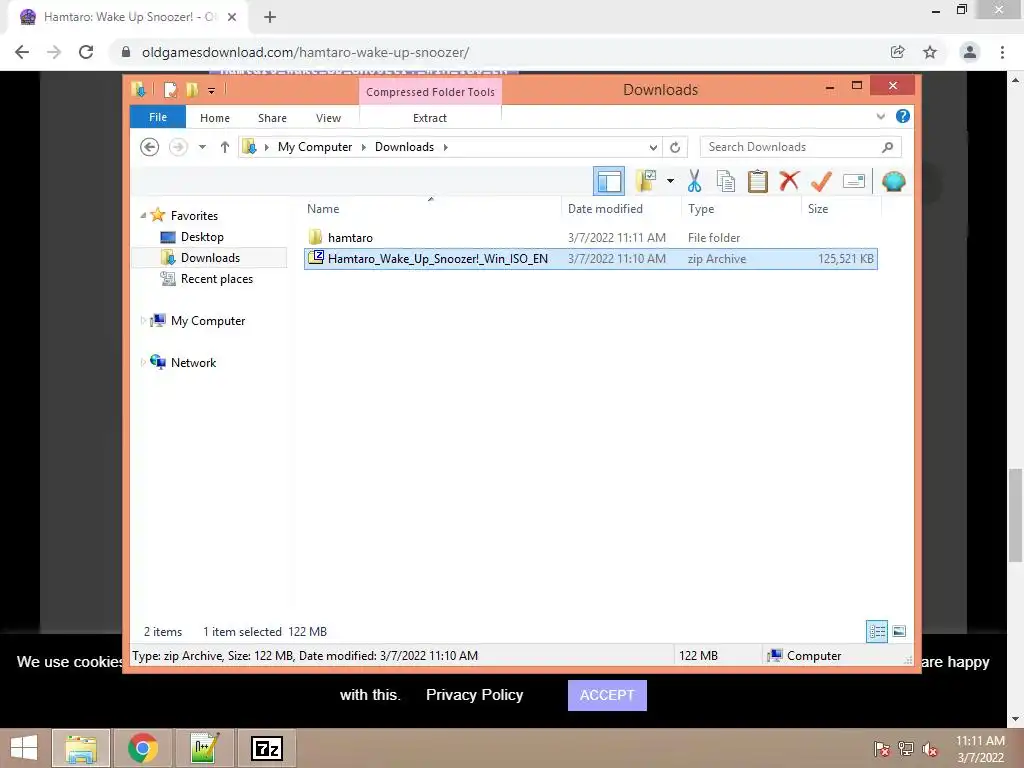Open address bar history dropdown
This screenshot has width=1024, height=768.
coord(652,147)
